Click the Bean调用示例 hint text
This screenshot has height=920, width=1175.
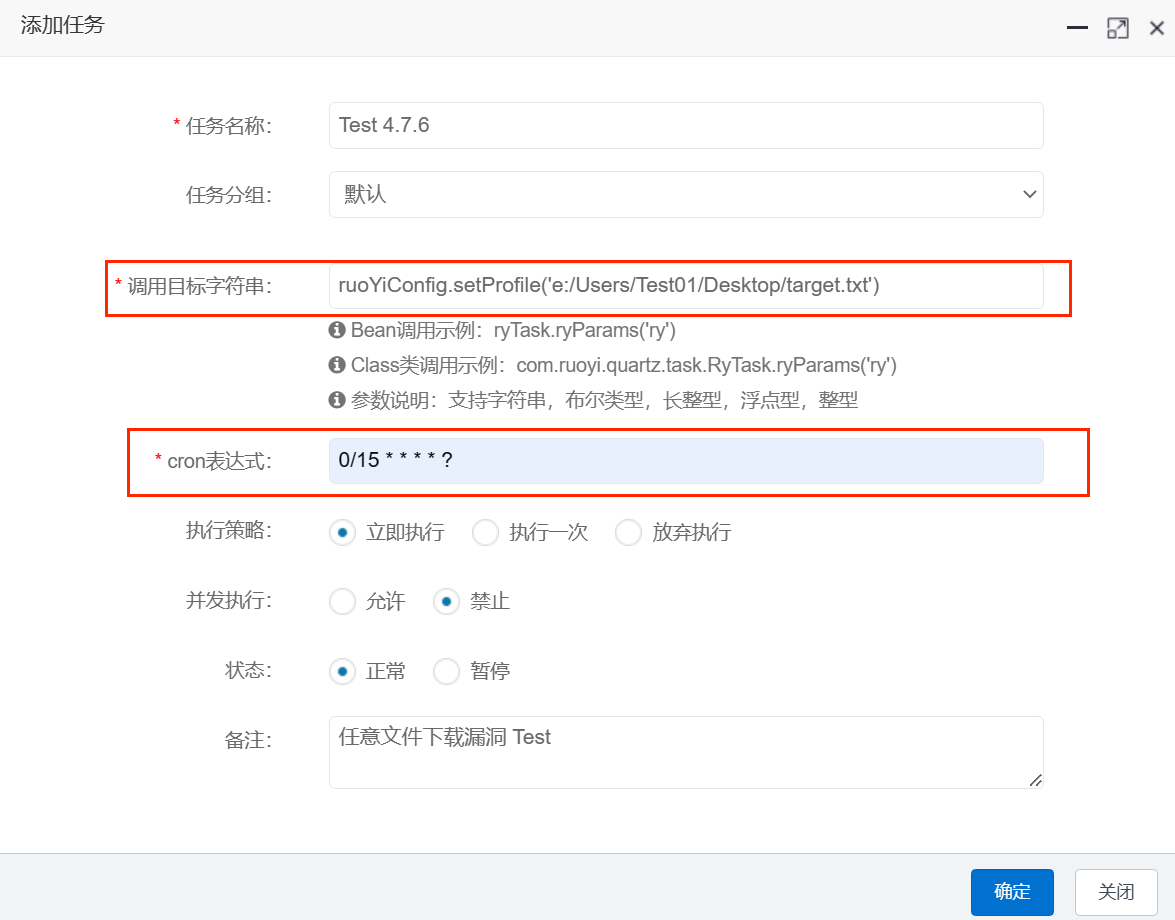pos(513,330)
